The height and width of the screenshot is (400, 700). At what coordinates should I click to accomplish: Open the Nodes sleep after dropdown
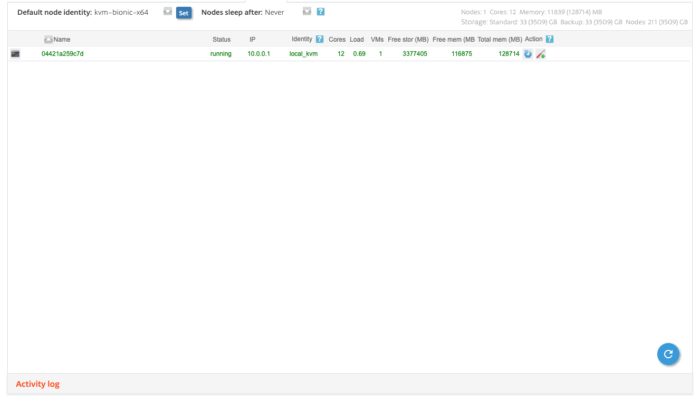point(307,12)
